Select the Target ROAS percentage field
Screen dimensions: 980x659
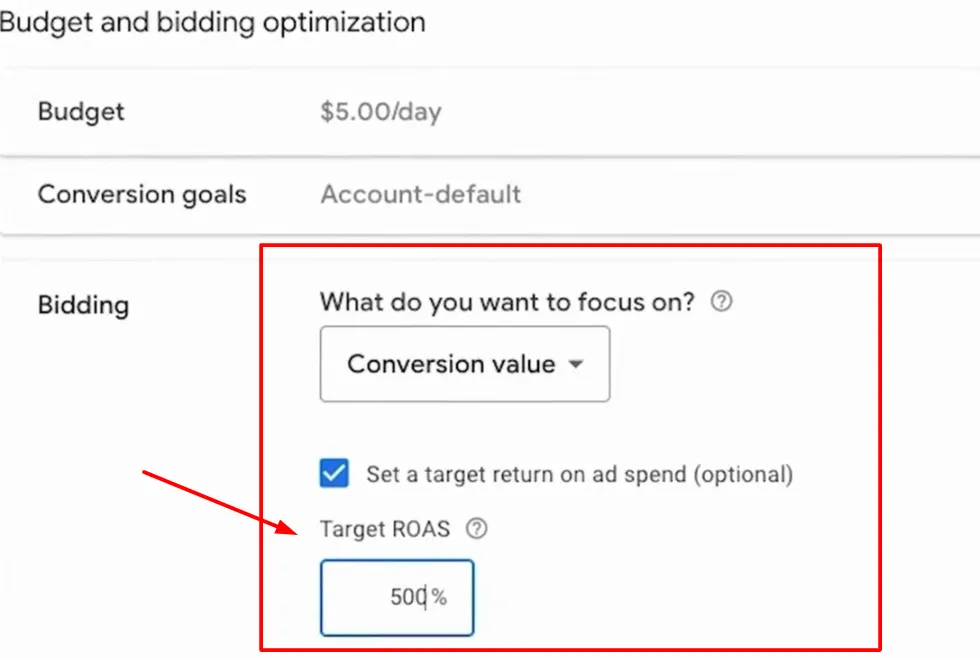396,597
